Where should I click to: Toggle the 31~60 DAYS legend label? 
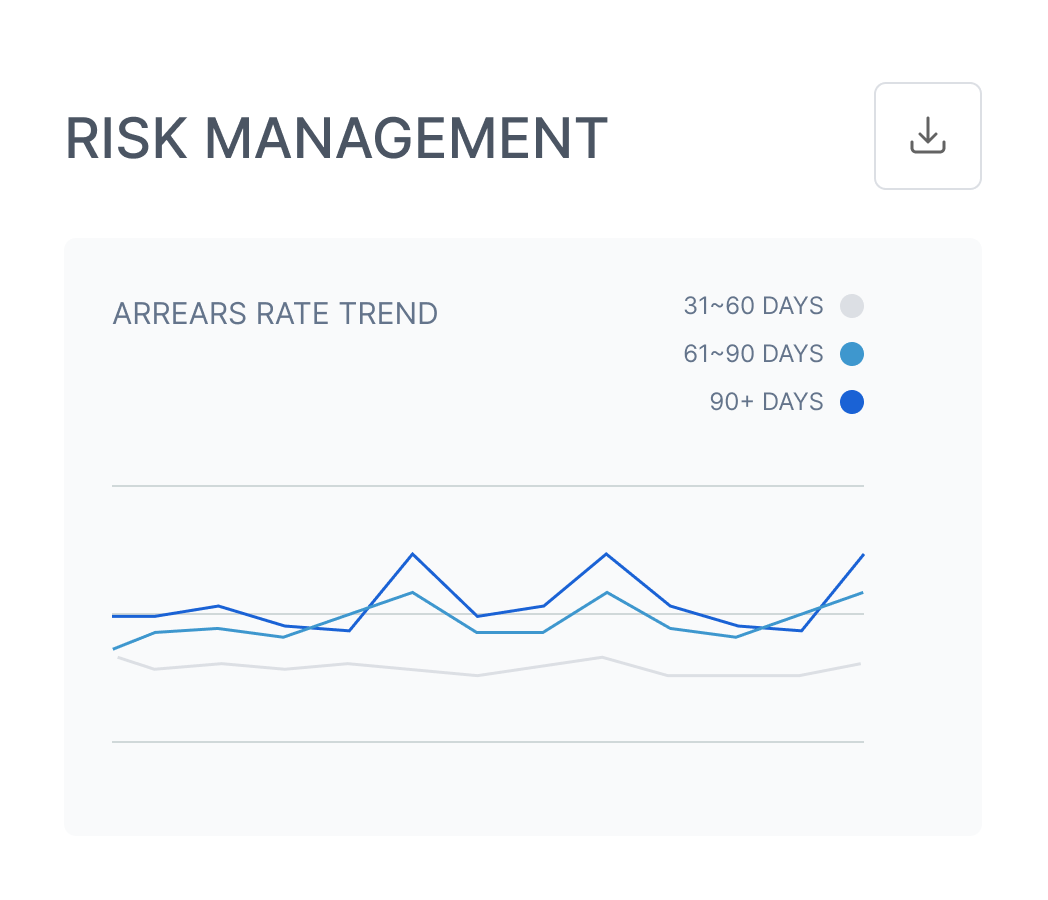click(x=753, y=306)
